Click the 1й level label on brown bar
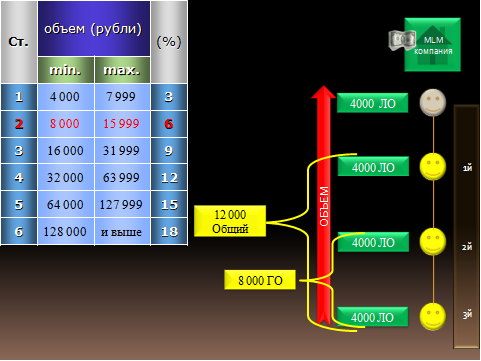This screenshot has height=361, width=481. pyautogui.click(x=467, y=168)
